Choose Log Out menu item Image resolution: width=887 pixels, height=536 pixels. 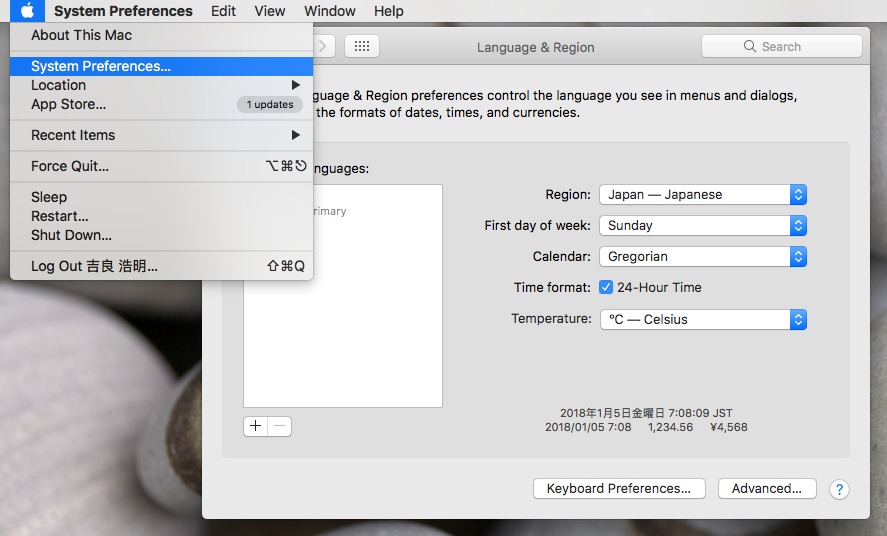click(x=161, y=266)
